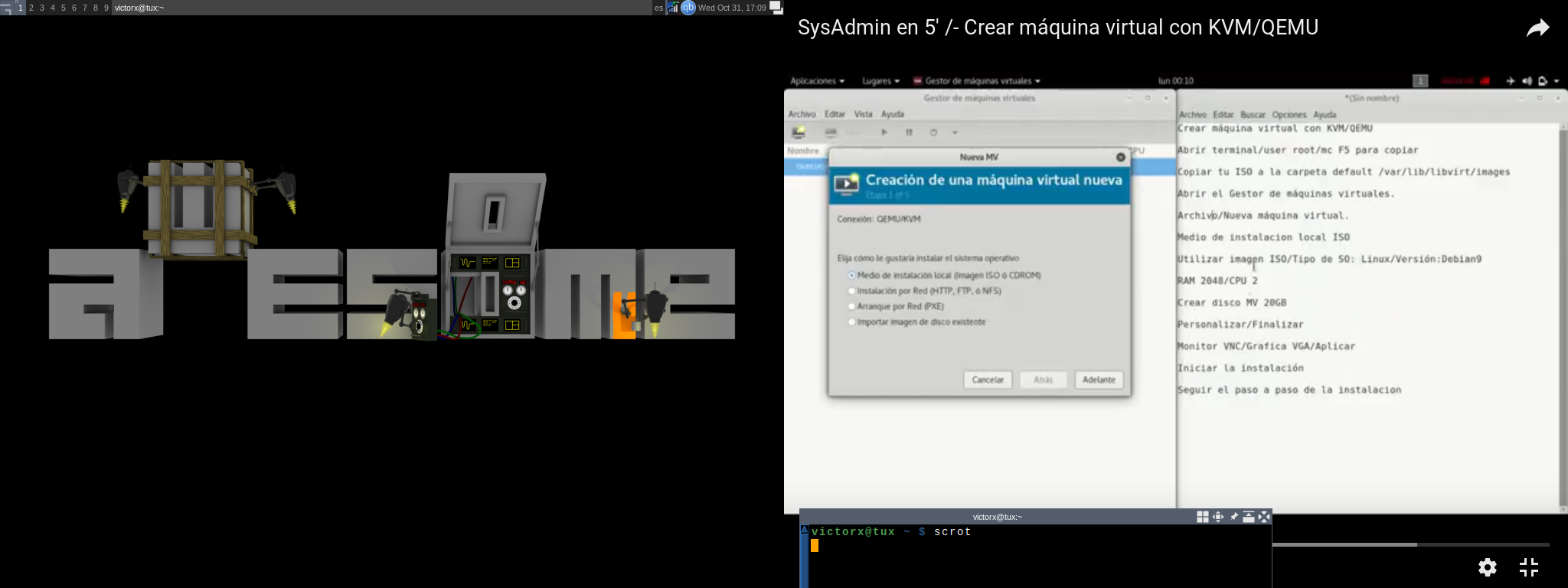Select Arranque por Red (PXE) radio option
Screen dimensions: 1568x588
click(851, 306)
